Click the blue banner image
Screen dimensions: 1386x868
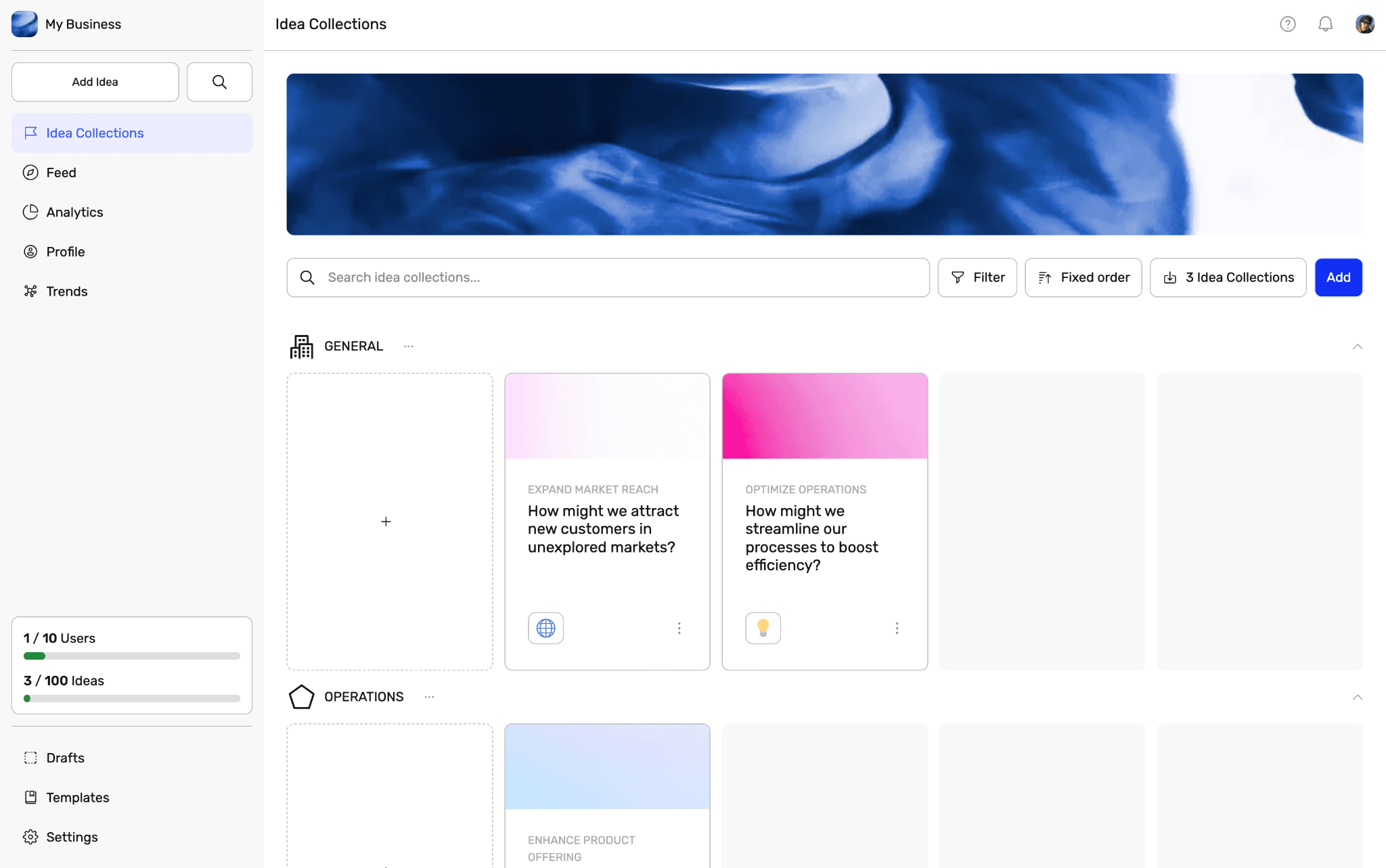824,154
